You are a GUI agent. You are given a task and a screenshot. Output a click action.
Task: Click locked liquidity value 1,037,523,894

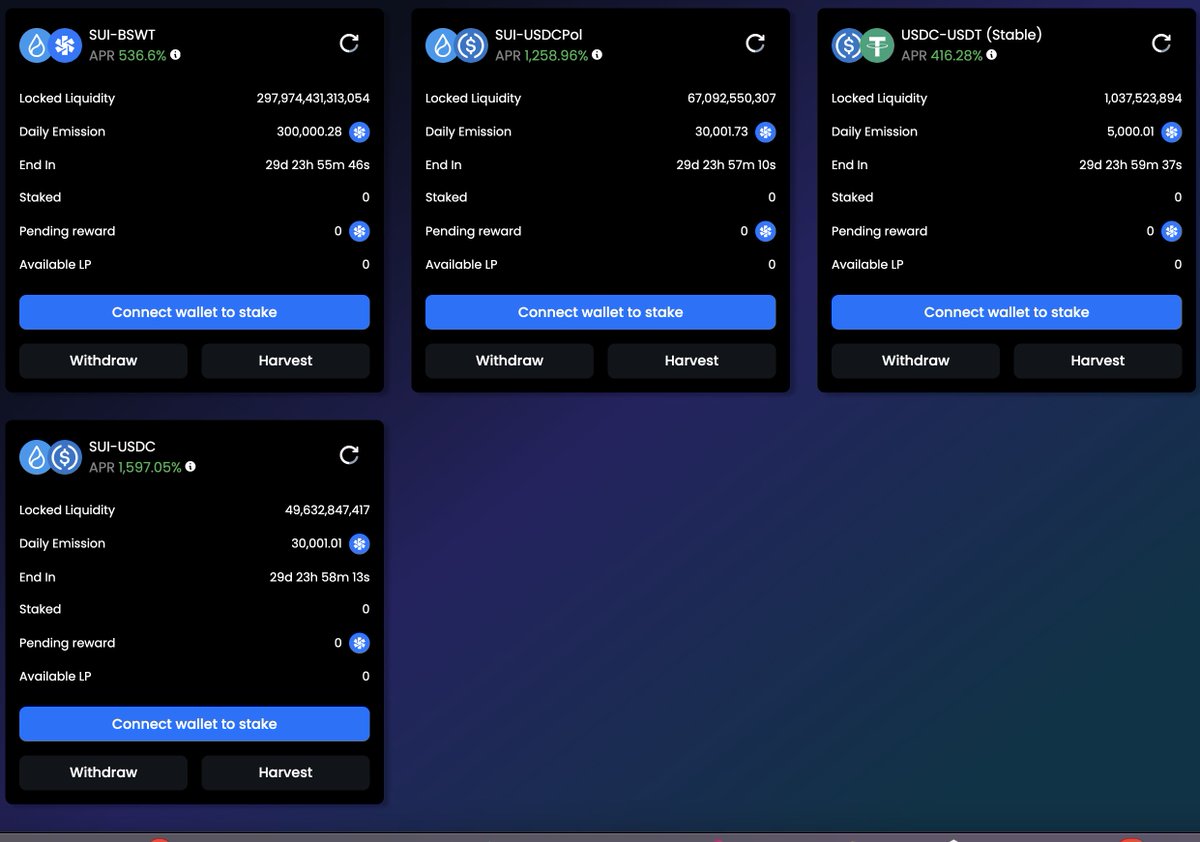[x=1143, y=98]
